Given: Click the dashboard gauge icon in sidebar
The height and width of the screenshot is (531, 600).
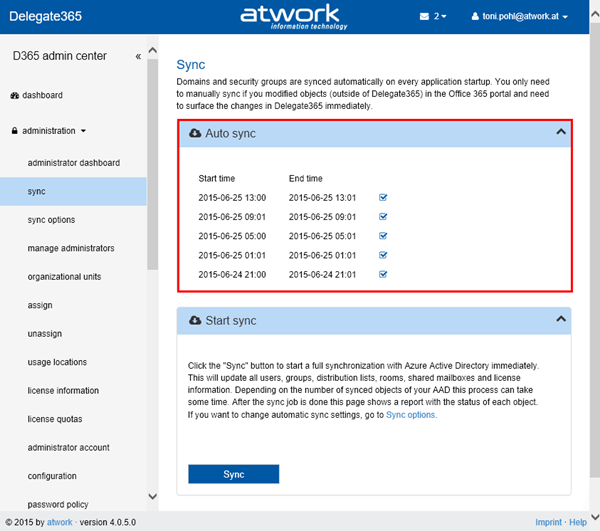Looking at the screenshot, I should click(15, 95).
